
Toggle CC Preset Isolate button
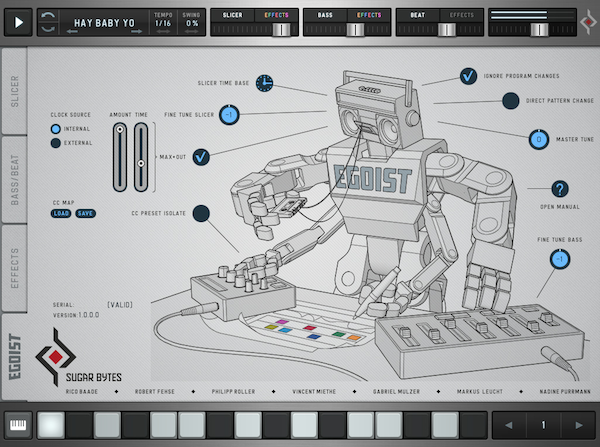click(201, 214)
